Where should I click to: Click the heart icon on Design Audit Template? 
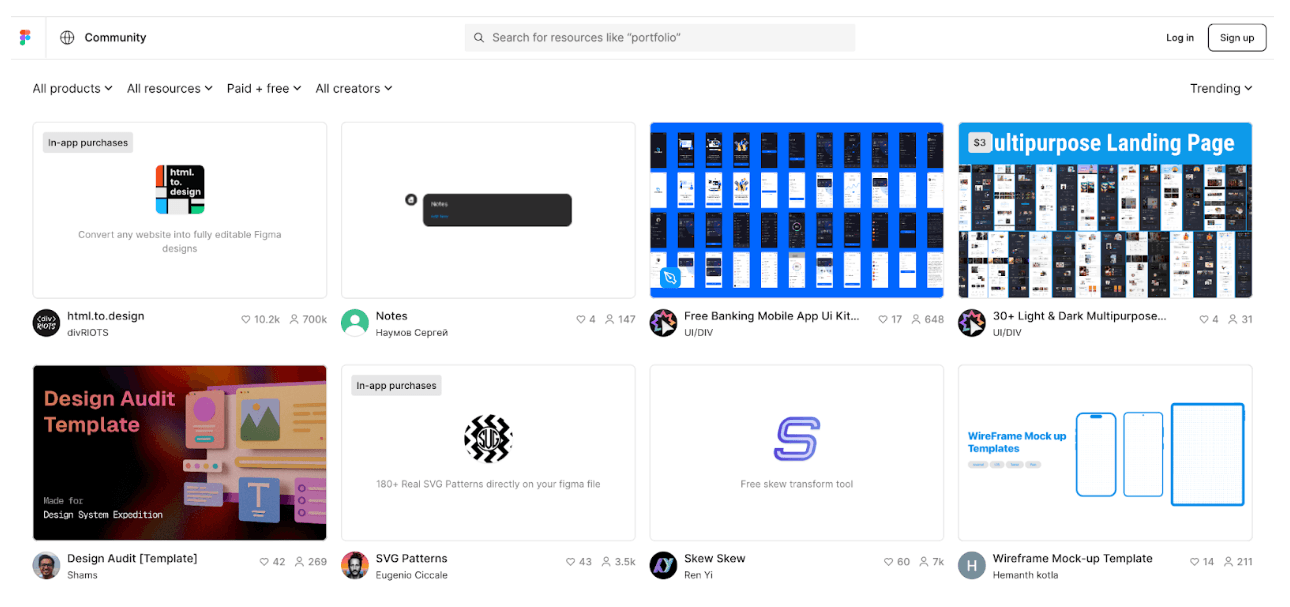pos(264,562)
